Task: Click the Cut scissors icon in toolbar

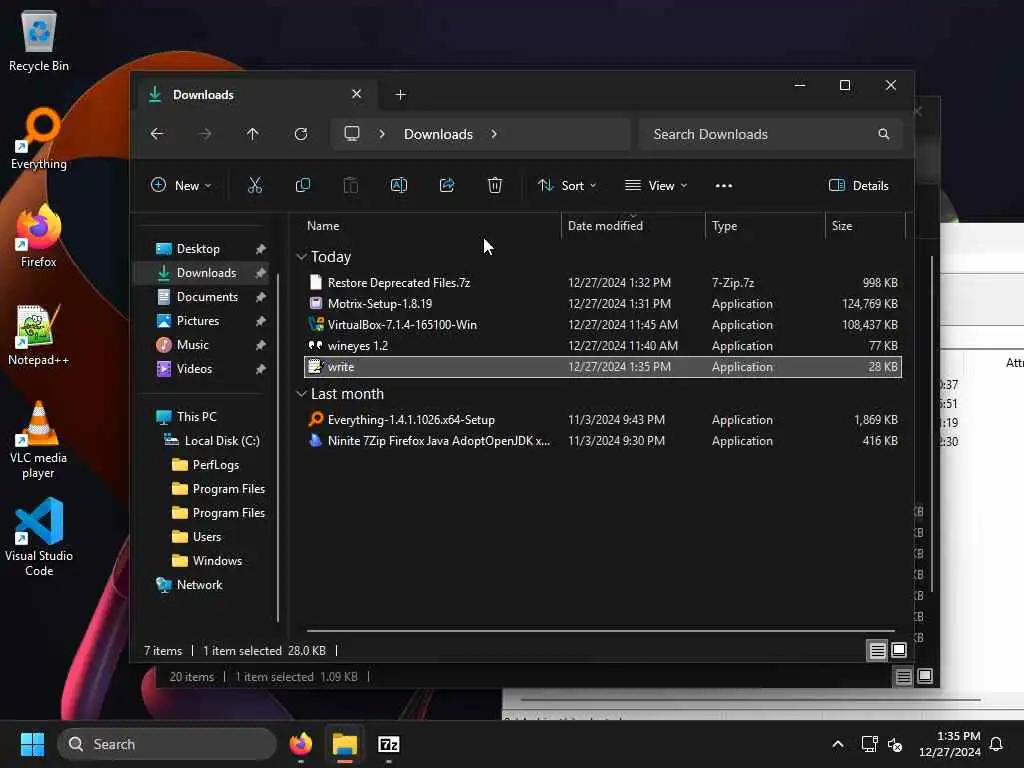Action: (255, 185)
